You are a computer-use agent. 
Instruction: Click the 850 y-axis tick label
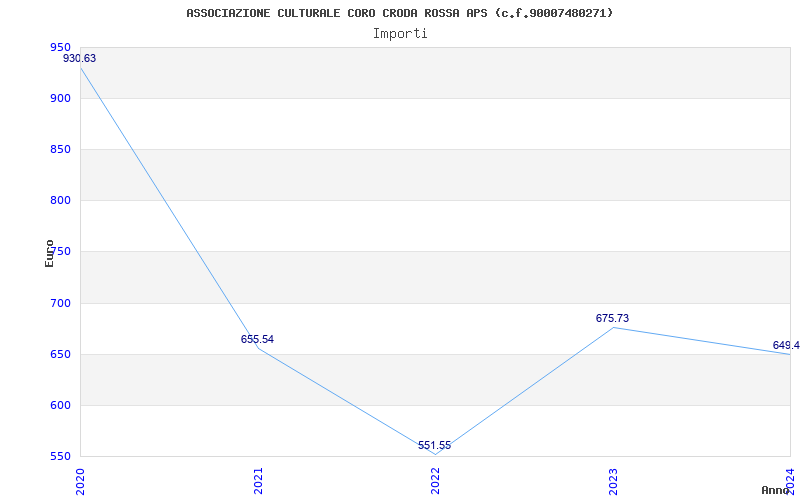(60, 149)
